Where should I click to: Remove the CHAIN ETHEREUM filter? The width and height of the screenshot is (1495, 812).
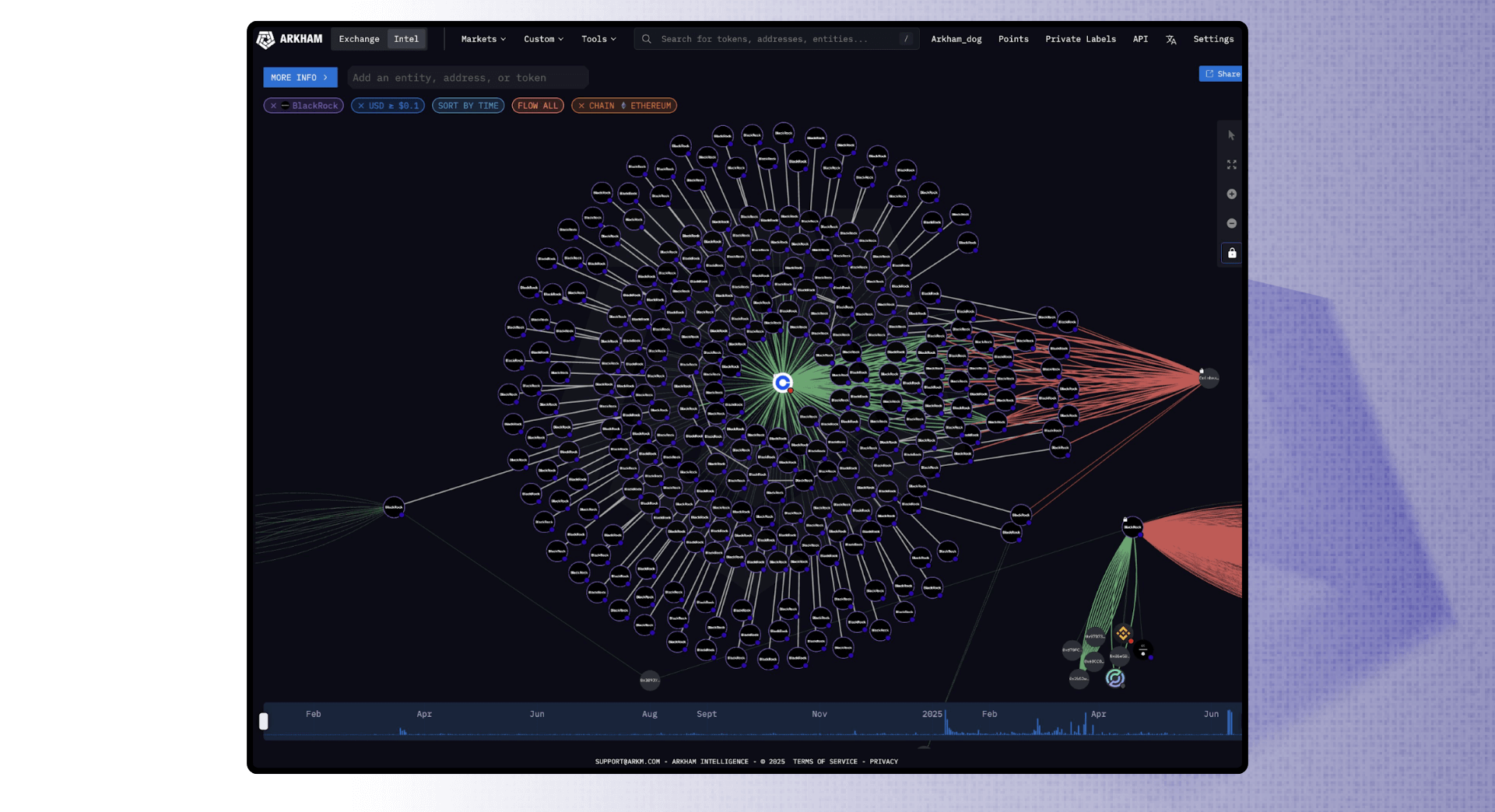581,106
